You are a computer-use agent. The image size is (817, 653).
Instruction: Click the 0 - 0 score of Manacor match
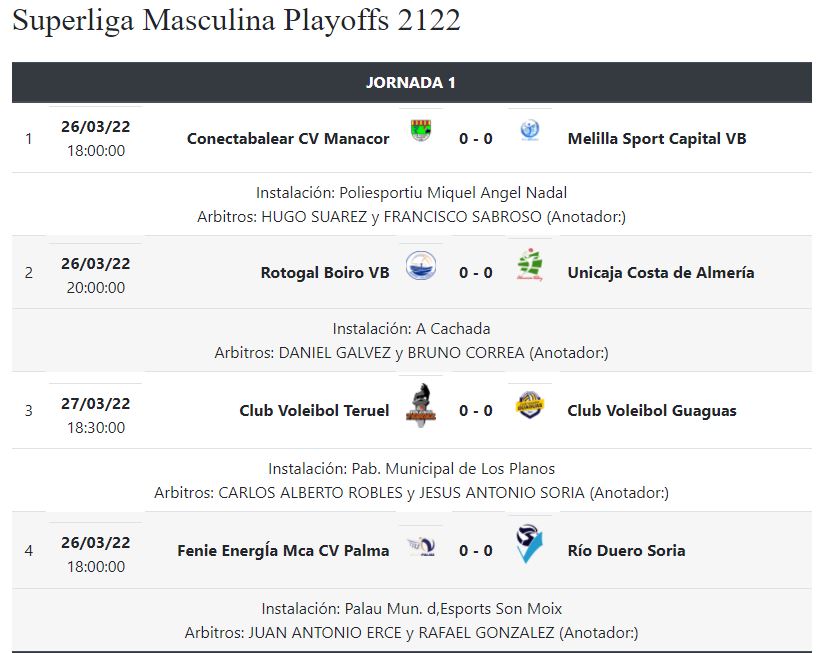[x=476, y=139]
